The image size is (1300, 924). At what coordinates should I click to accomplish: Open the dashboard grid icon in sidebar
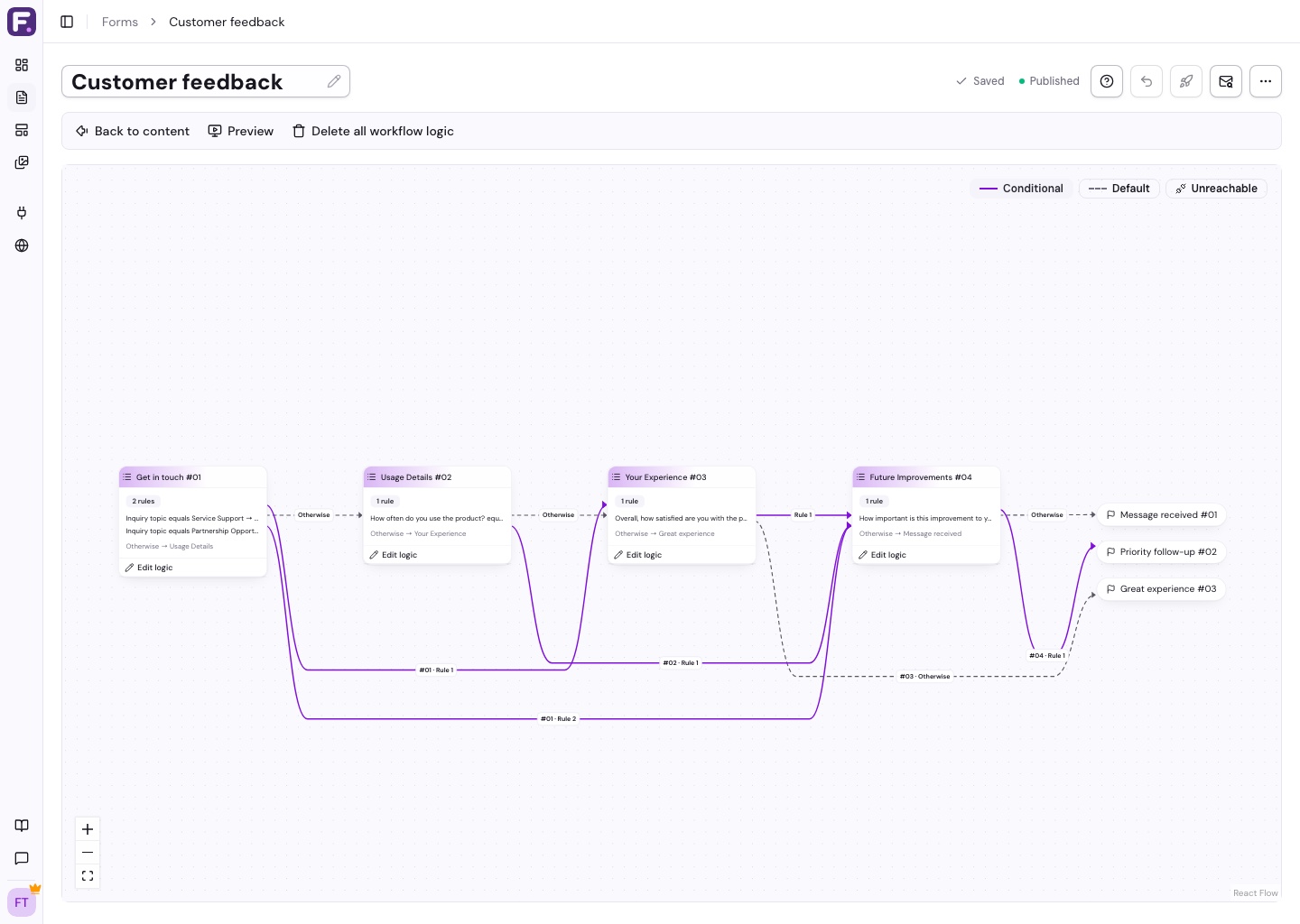[x=22, y=65]
